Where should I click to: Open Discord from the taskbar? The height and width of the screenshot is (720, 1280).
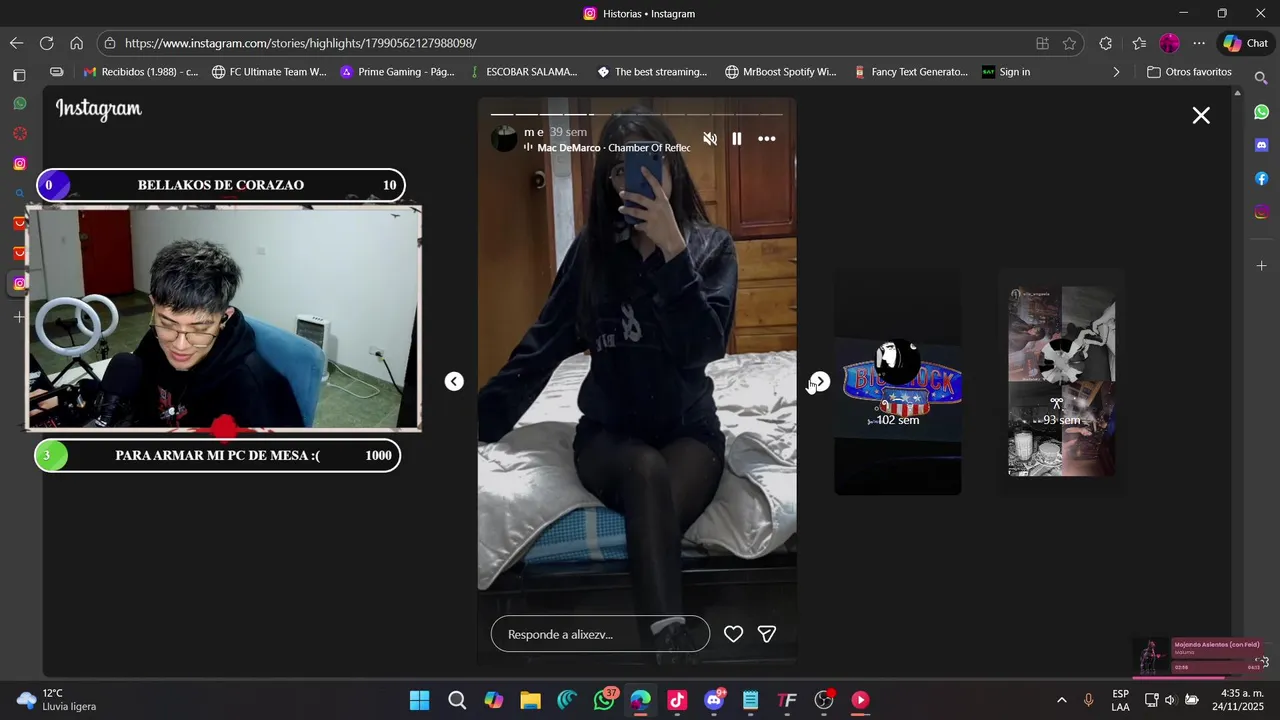pyautogui.click(x=714, y=700)
